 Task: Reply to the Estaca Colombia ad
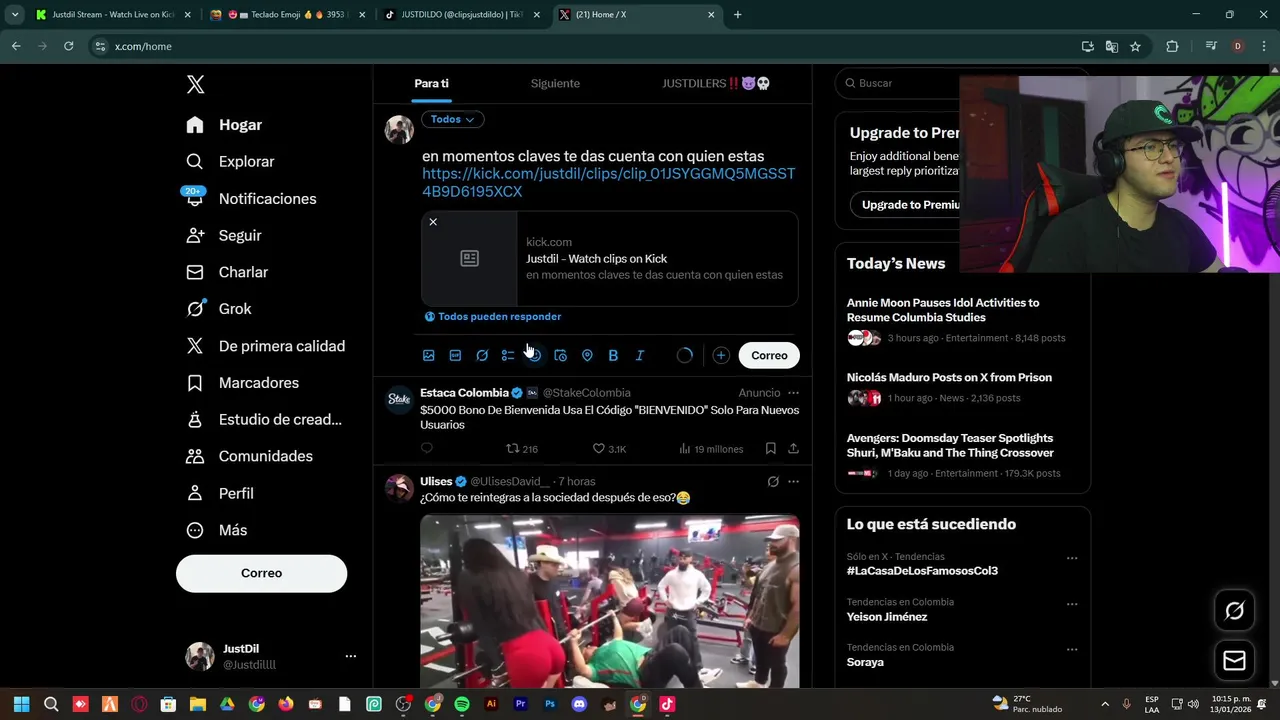427,448
